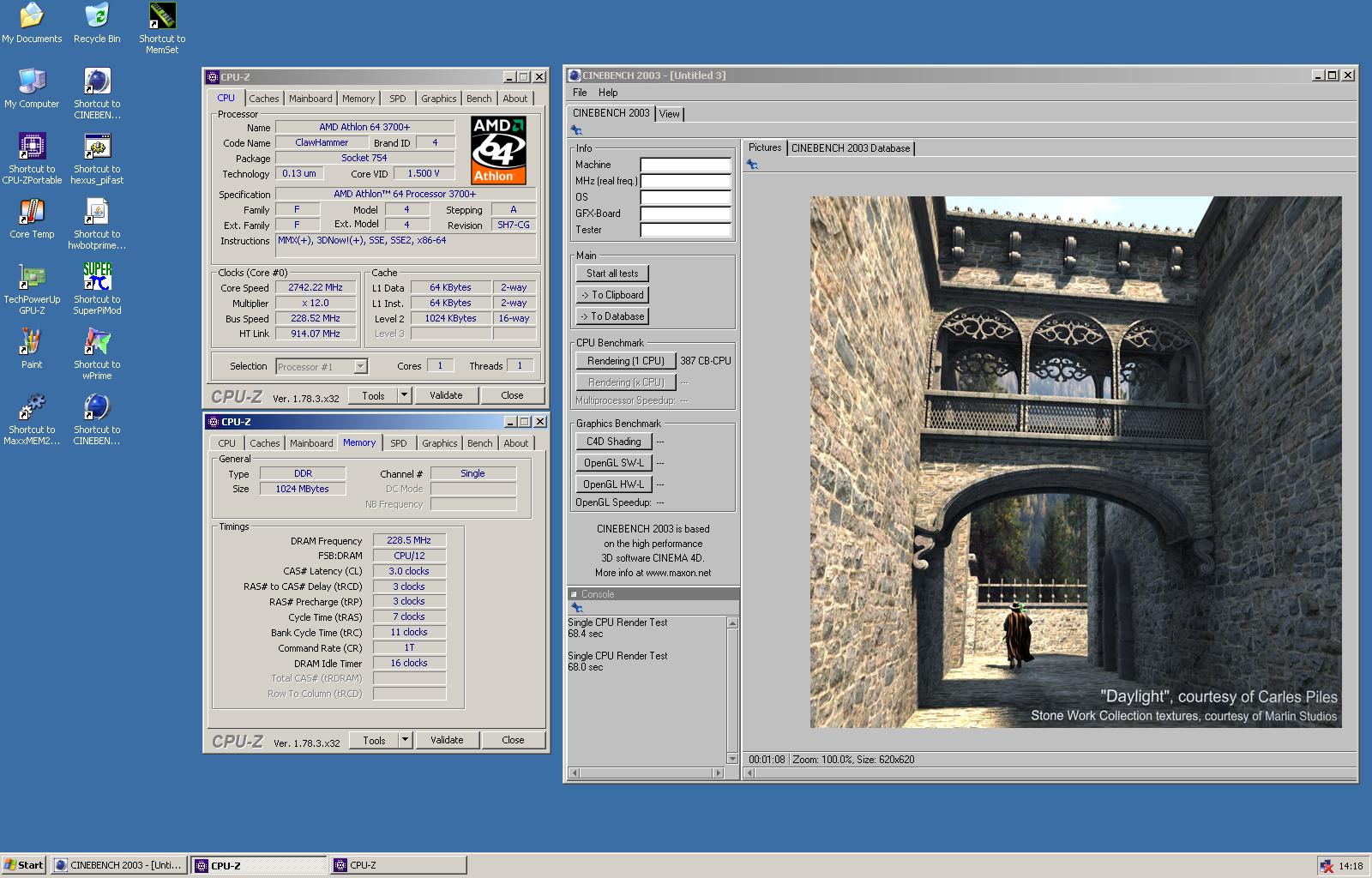This screenshot has width=1372, height=878.
Task: Click the Tester input field
Action: tap(685, 230)
